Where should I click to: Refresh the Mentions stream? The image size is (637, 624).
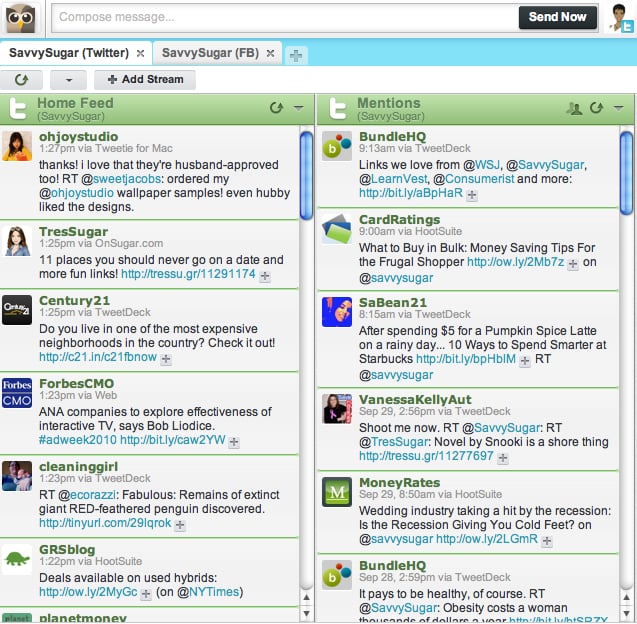pos(596,108)
